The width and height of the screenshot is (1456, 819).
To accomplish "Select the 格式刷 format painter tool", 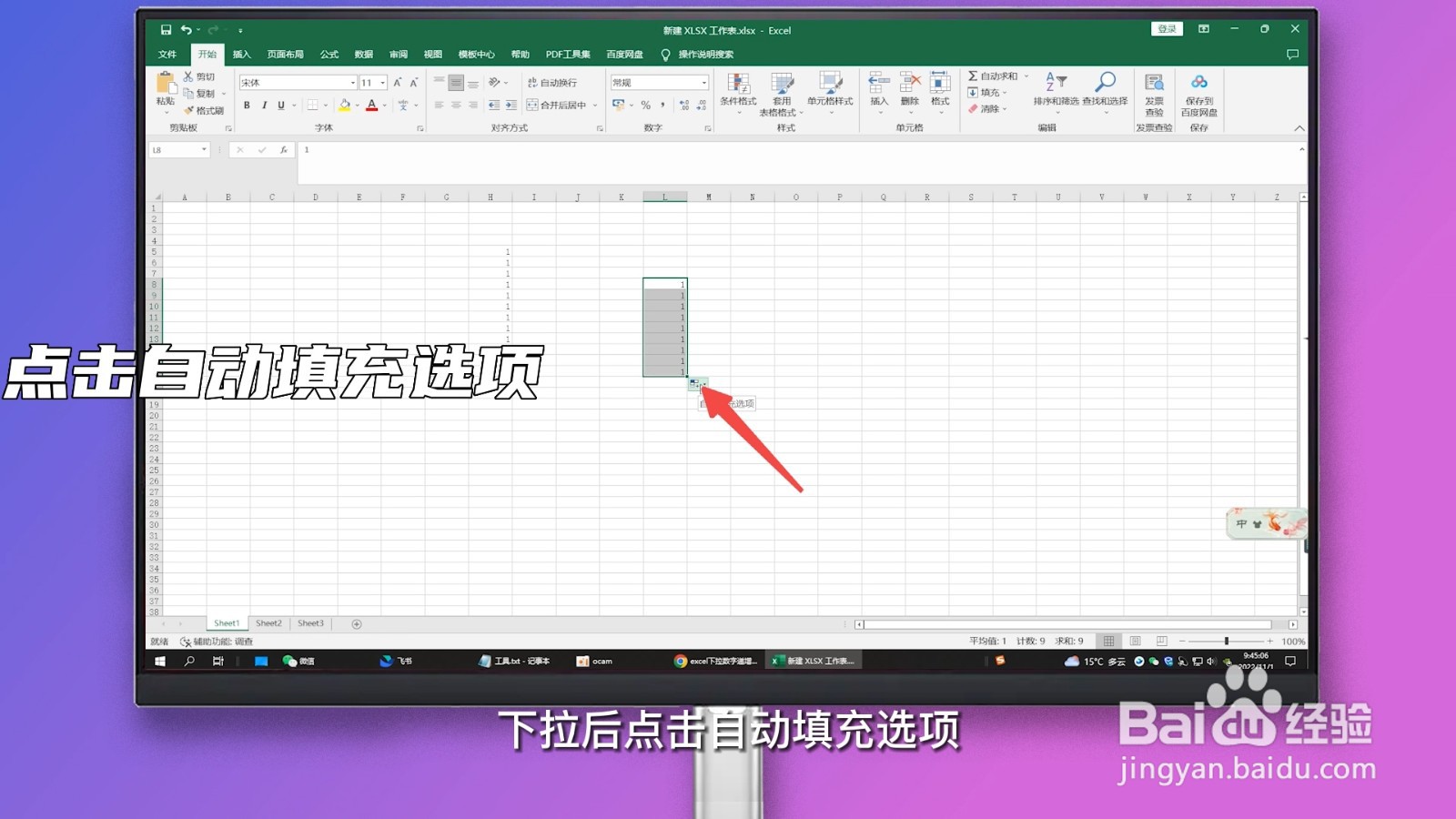I will (202, 108).
